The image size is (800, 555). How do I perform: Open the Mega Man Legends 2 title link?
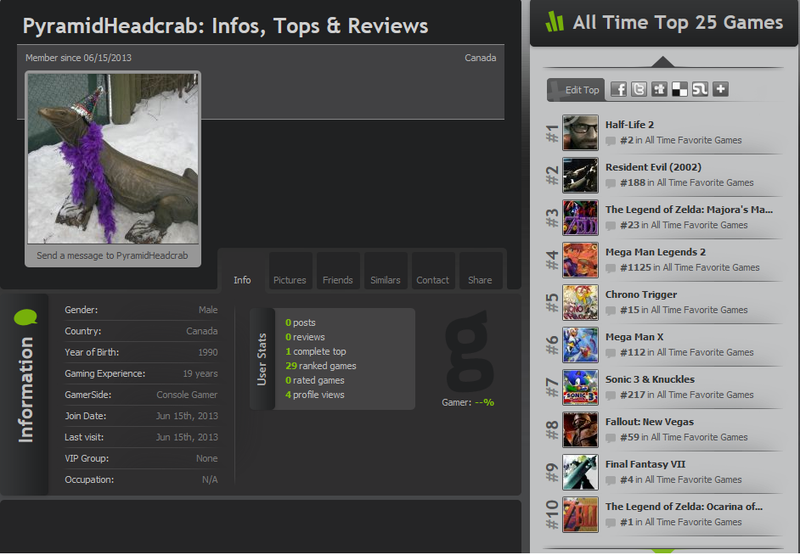click(655, 252)
